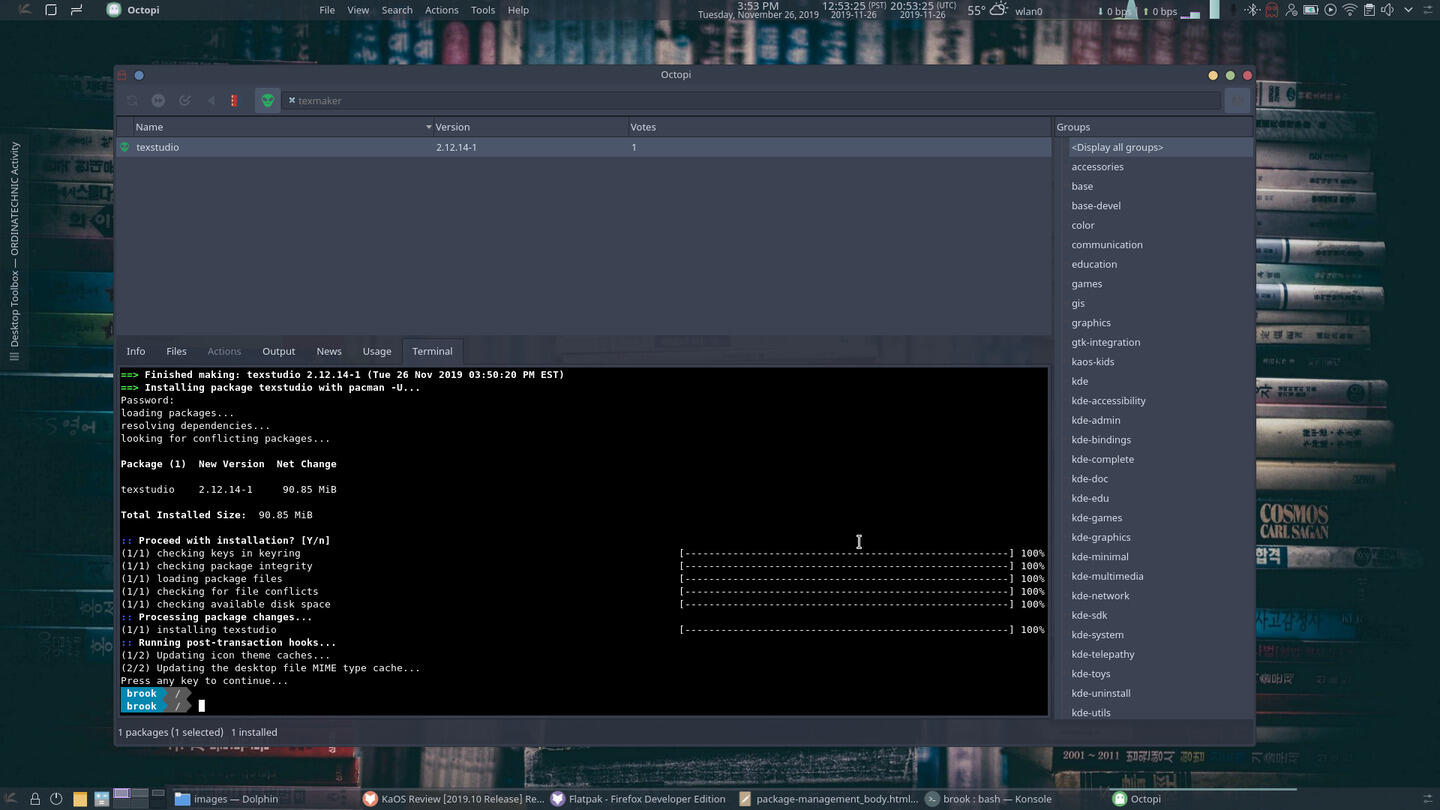
Task: Switch to the Output tab
Action: pos(279,351)
